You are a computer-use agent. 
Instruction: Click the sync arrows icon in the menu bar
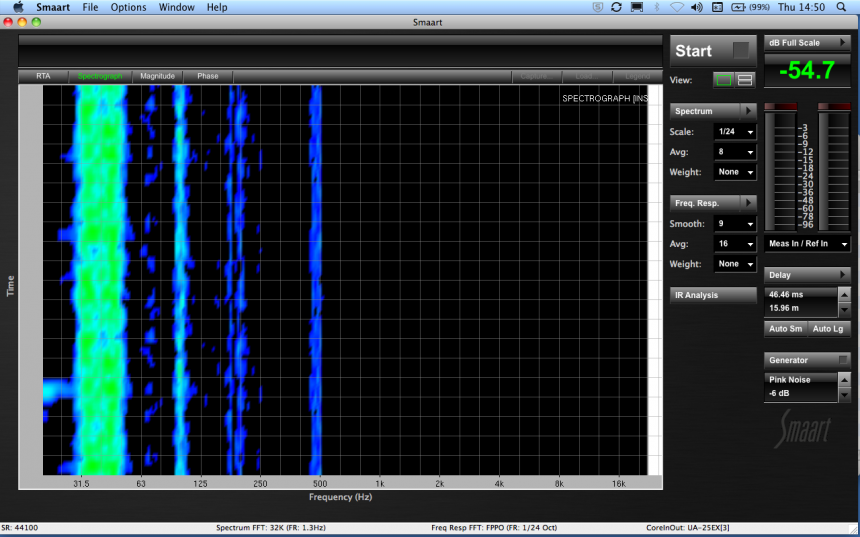click(x=616, y=7)
